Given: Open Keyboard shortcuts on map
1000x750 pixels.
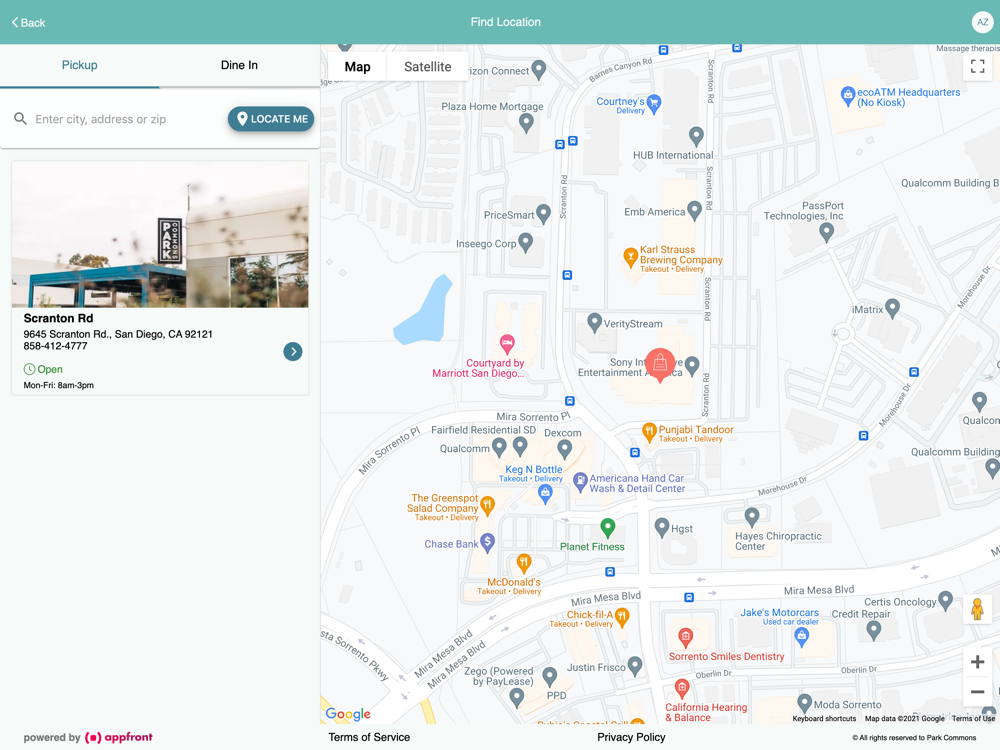Looking at the screenshot, I should [x=824, y=719].
